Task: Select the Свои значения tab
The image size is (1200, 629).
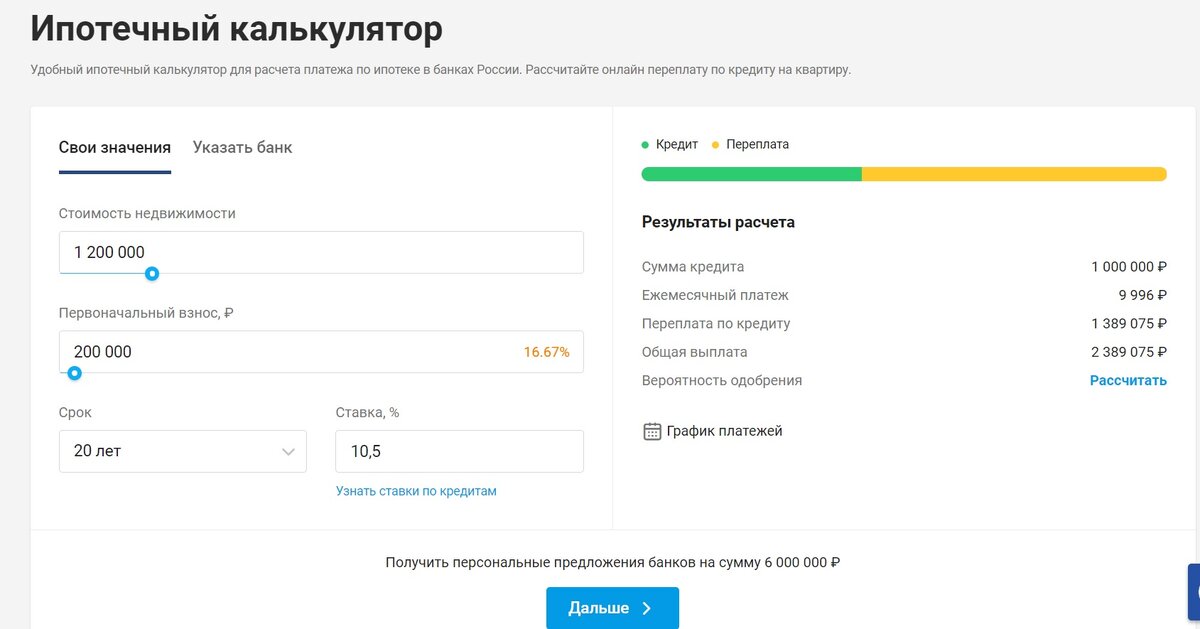Action: [114, 146]
